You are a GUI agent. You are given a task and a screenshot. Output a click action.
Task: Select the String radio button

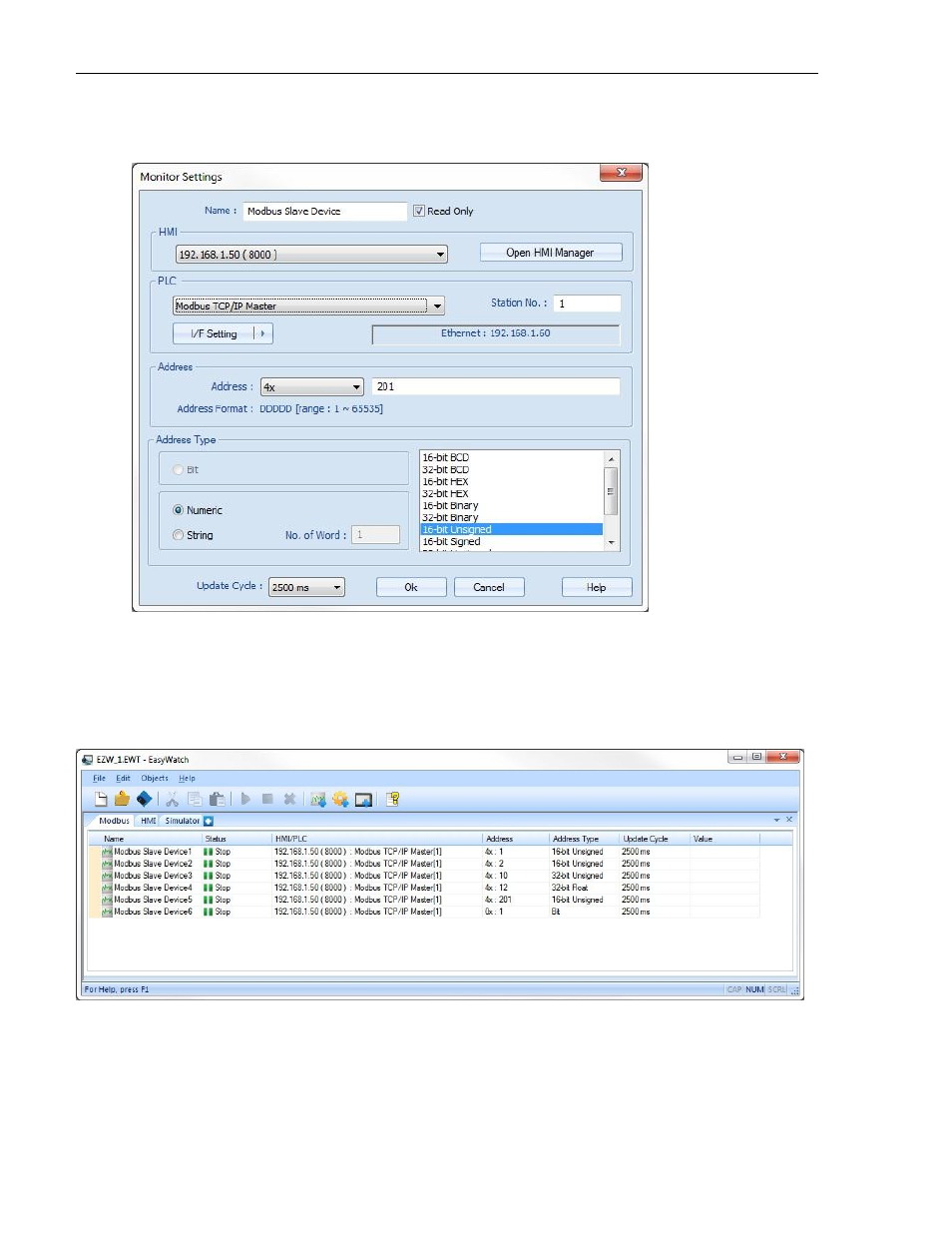click(x=179, y=535)
